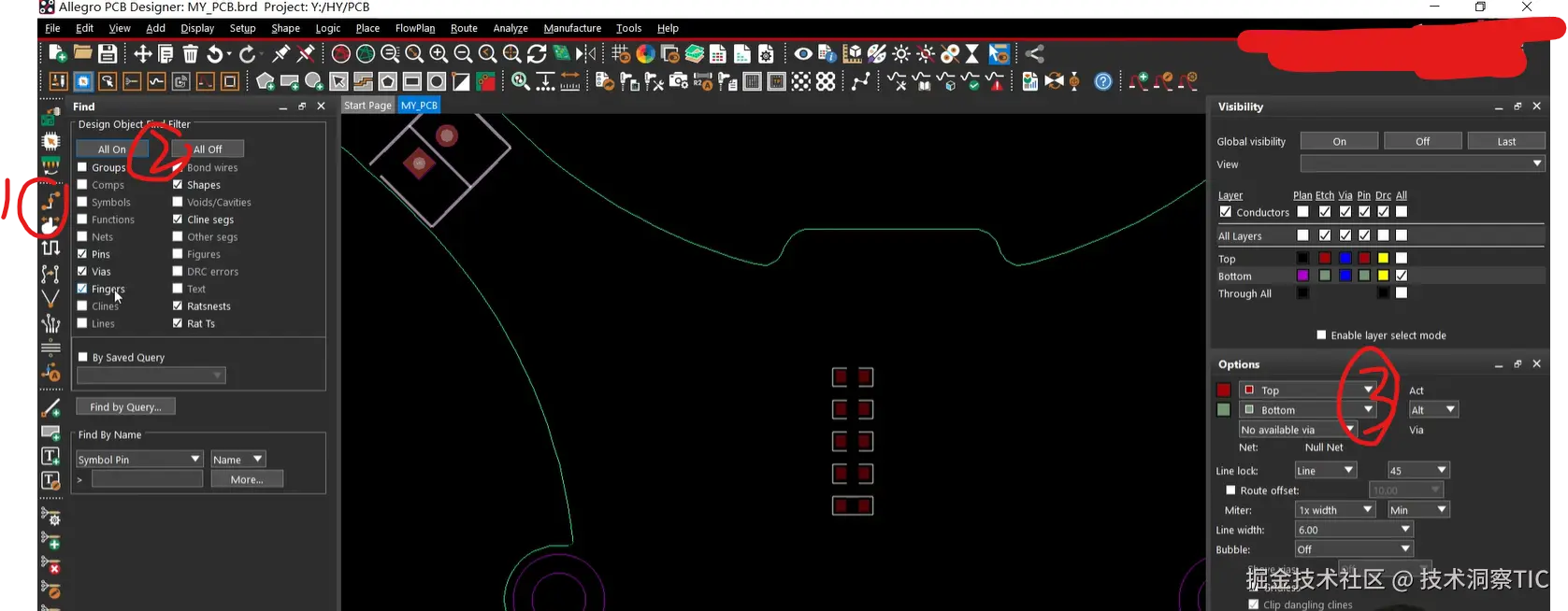Click the hourglass icon in toolbar

point(972,54)
